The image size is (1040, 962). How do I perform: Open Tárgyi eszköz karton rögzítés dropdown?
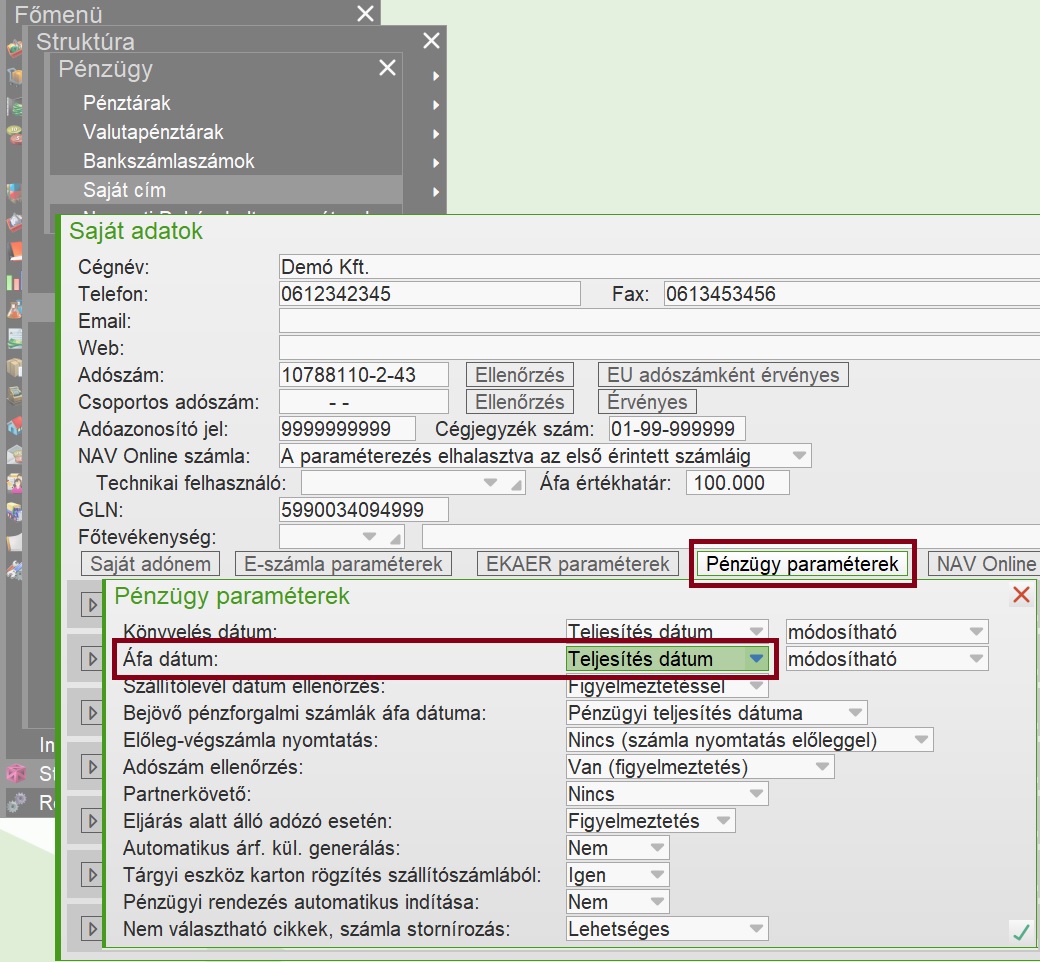(618, 875)
